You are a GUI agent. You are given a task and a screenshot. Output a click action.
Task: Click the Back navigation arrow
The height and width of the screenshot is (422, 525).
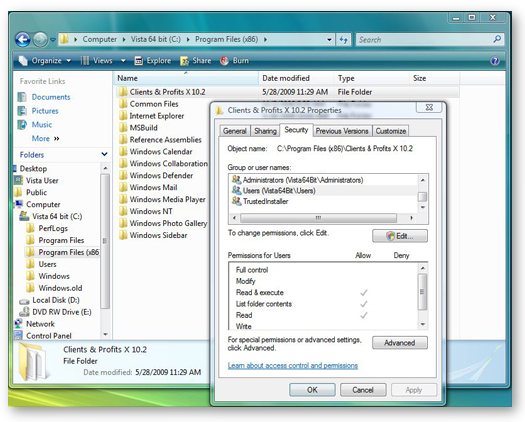click(x=23, y=40)
